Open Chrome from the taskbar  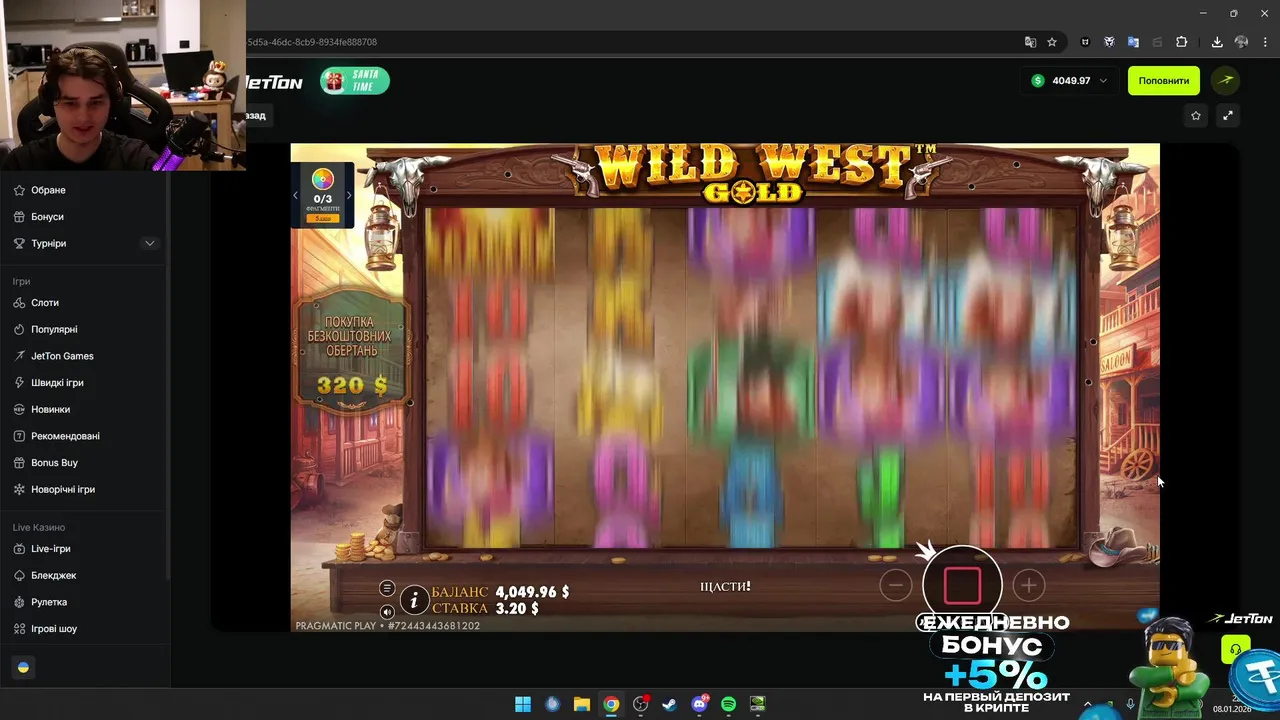(611, 704)
